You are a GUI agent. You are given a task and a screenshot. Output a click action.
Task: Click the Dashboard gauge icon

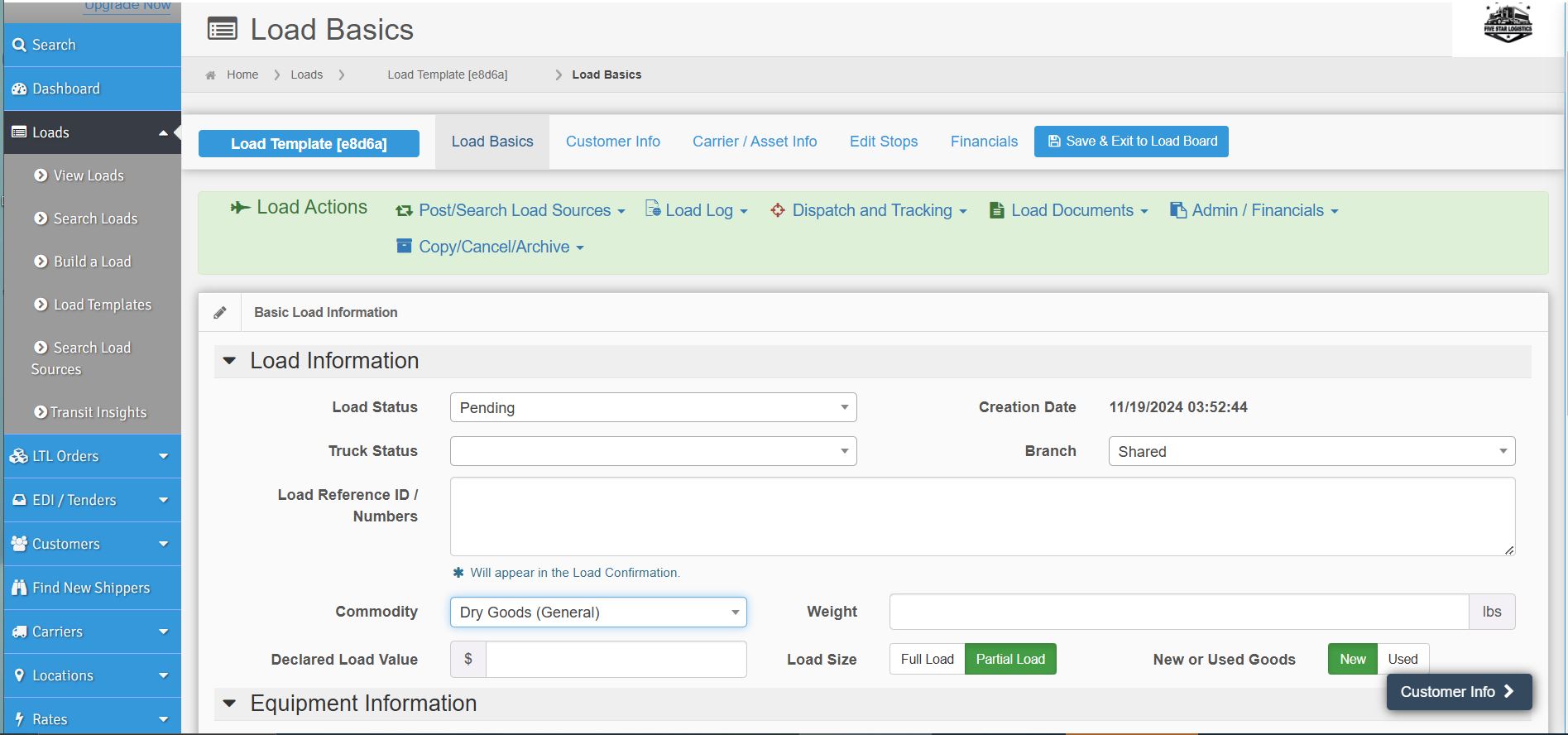click(19, 89)
